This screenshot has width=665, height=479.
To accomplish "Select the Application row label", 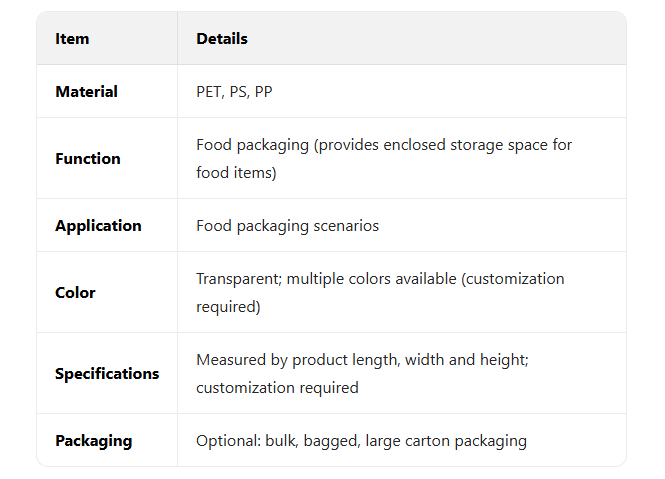I will click(x=98, y=226).
